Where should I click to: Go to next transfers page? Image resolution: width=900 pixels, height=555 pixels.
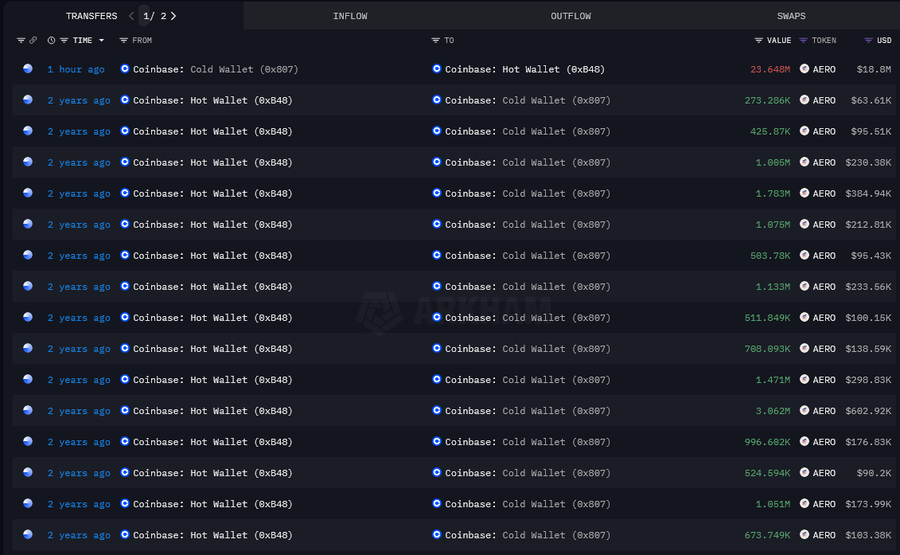(173, 16)
